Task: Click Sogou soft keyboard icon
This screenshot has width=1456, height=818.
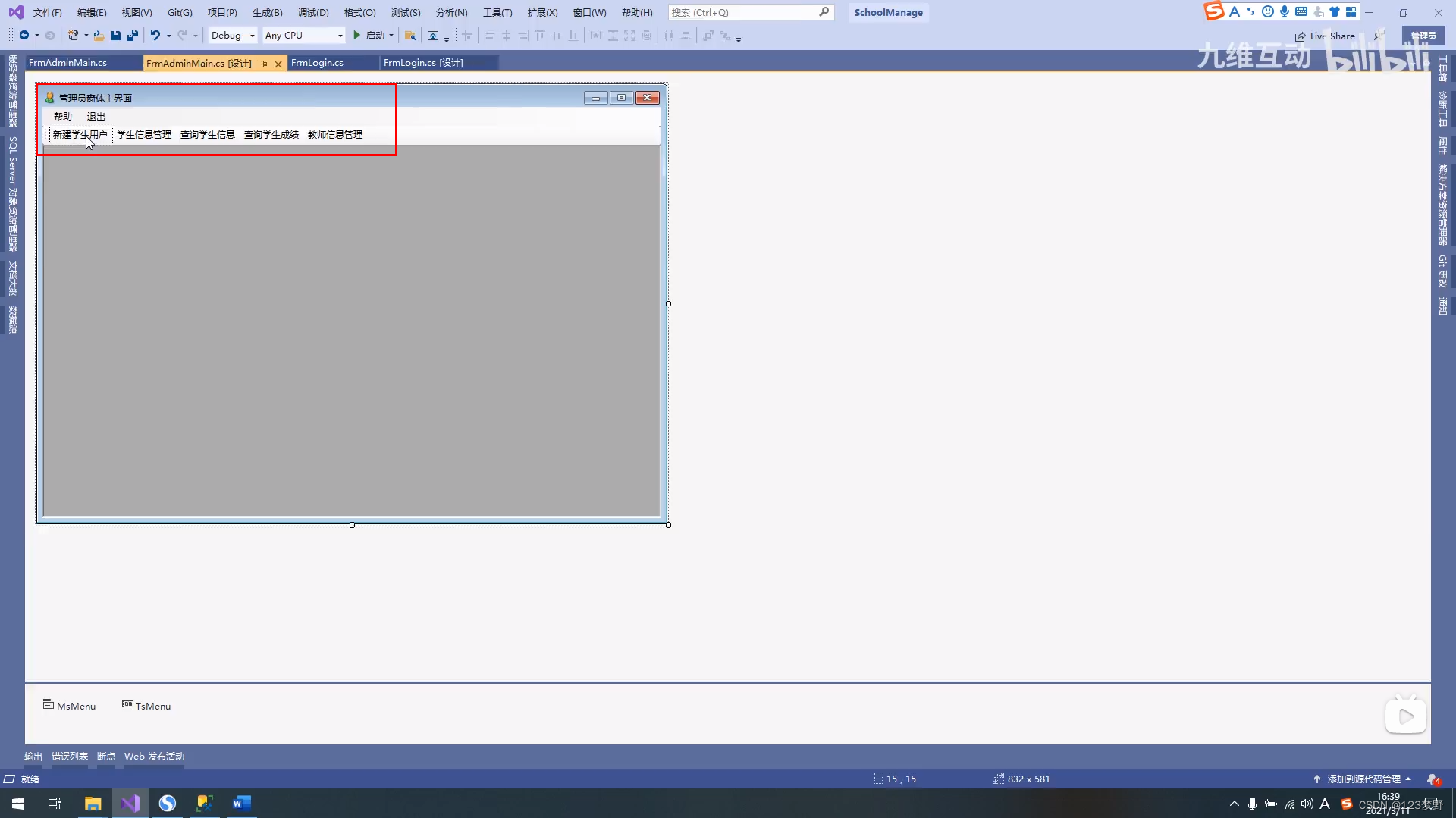Action: click(1301, 11)
